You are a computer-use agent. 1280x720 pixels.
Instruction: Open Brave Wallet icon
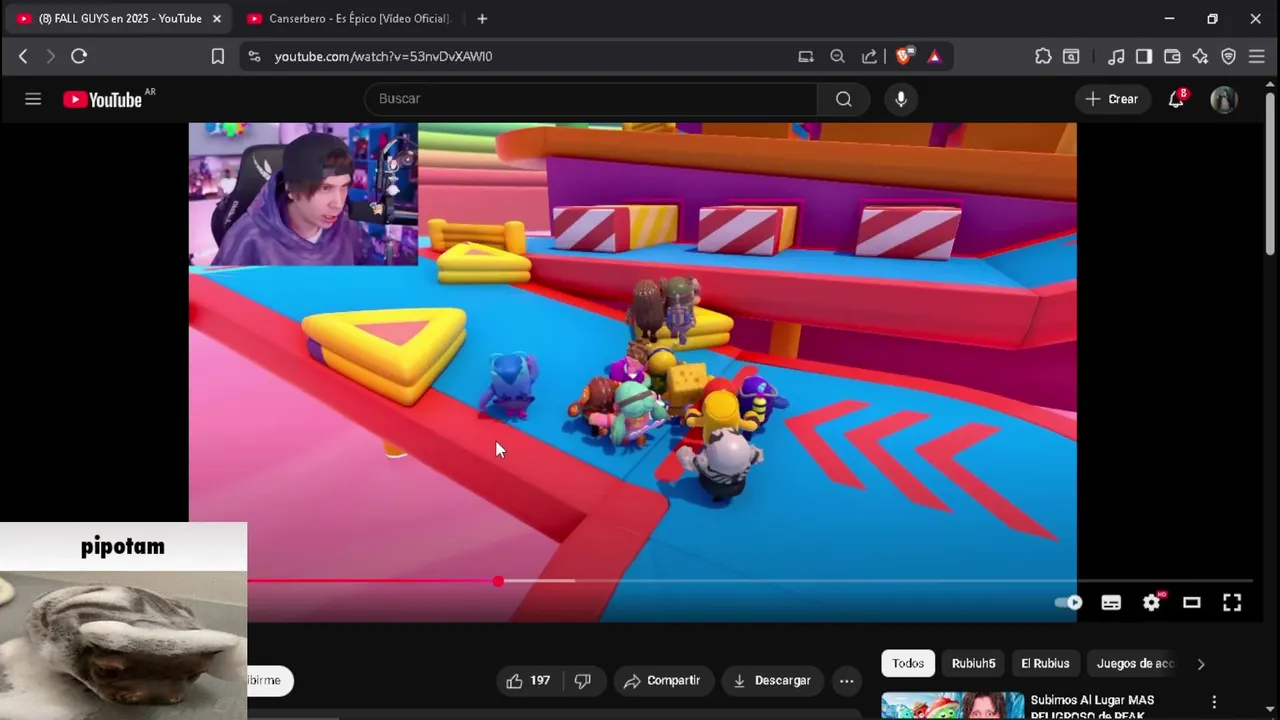pos(1172,56)
